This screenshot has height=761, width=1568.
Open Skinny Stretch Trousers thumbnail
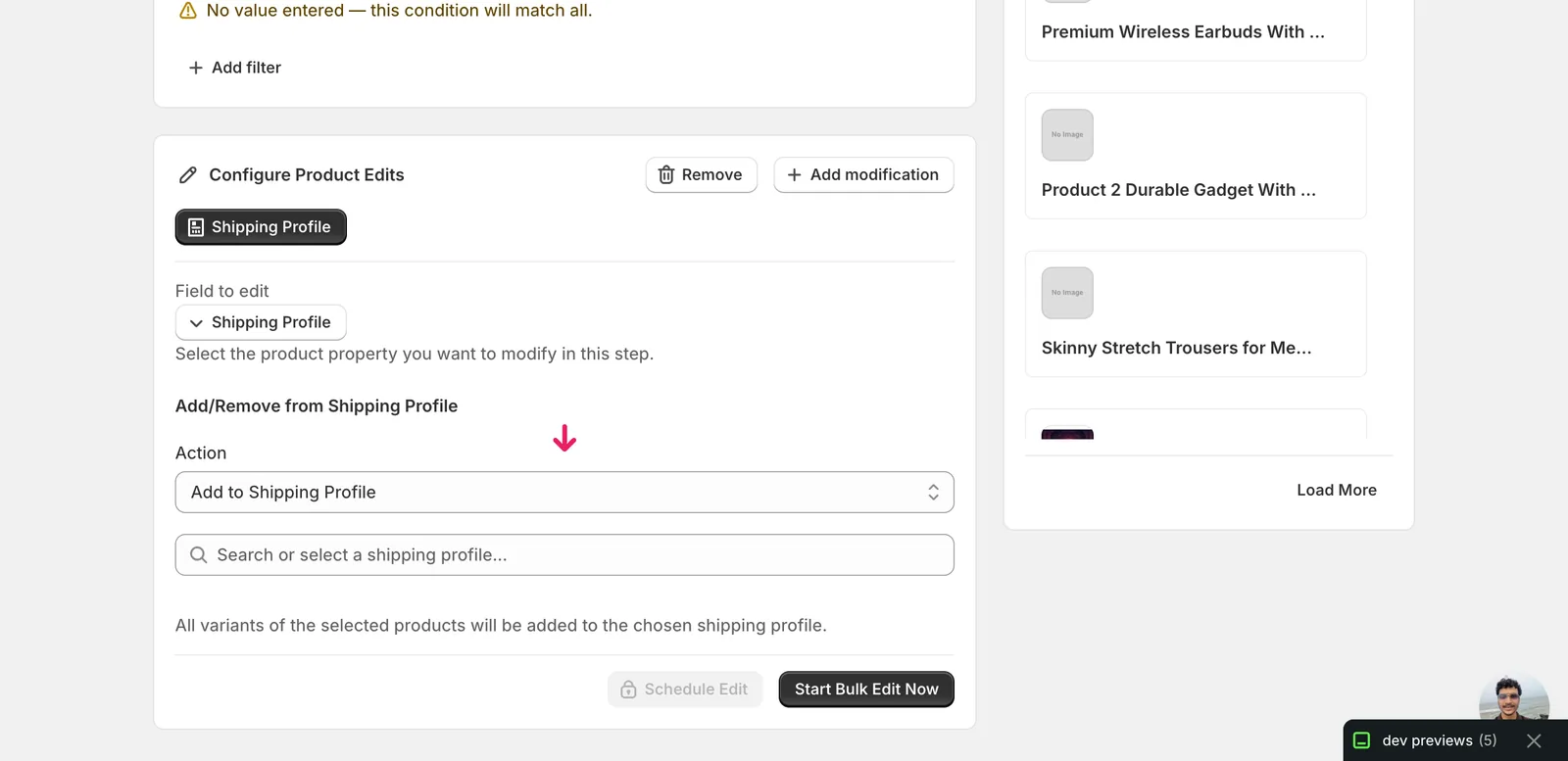point(1067,293)
